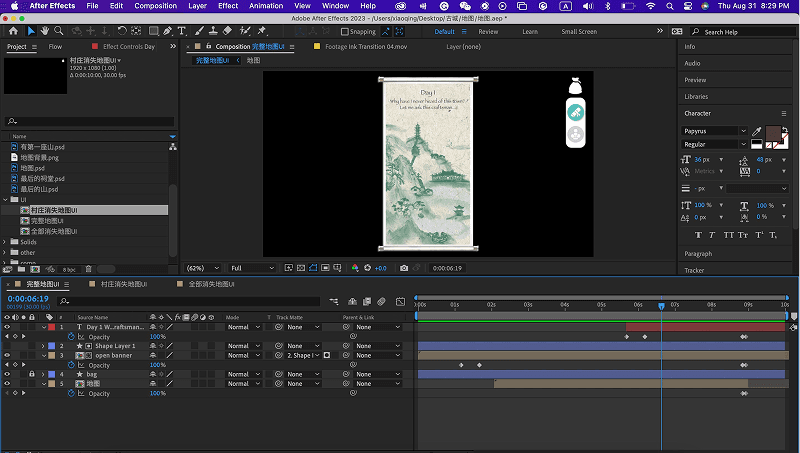This screenshot has width=800, height=453.
Task: Hide the Shape Layer 1 eye toggle
Action: [x=7, y=346]
